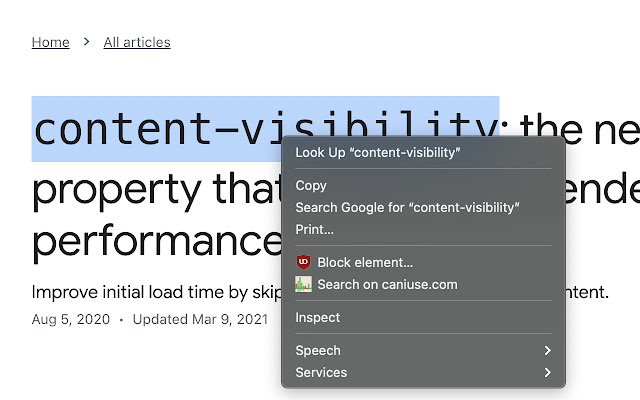Open the All articles breadcrumb link
Viewport: 640px width, 400px height.
coord(137,42)
